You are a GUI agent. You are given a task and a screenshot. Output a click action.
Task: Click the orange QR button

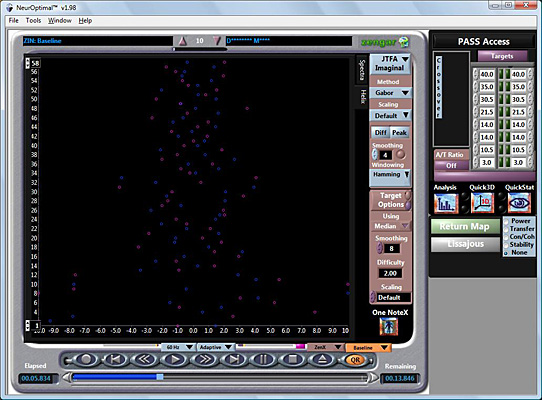(x=355, y=360)
